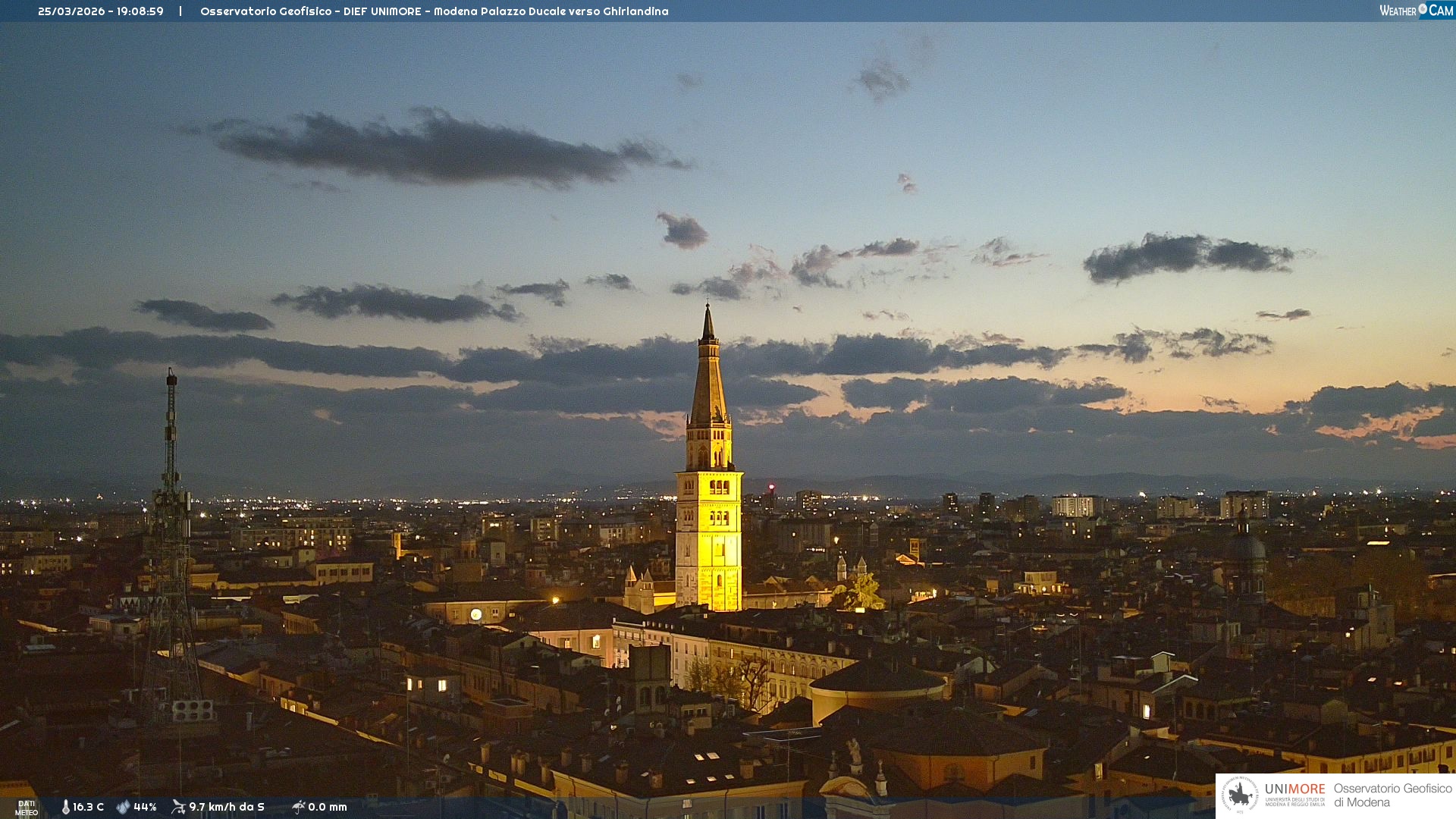Click the DATI METEO label
Screen dimensions: 1456x819
(27, 808)
